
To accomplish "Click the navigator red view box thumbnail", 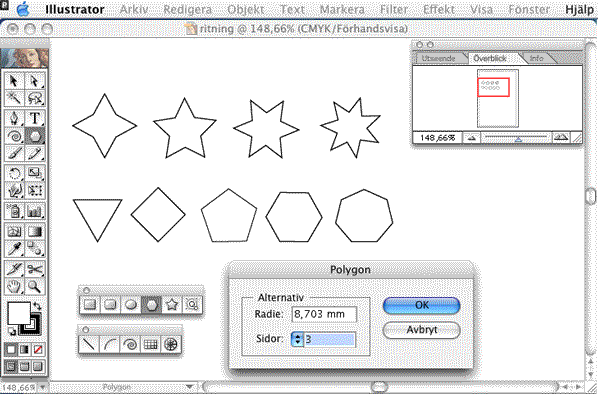I will [x=494, y=87].
